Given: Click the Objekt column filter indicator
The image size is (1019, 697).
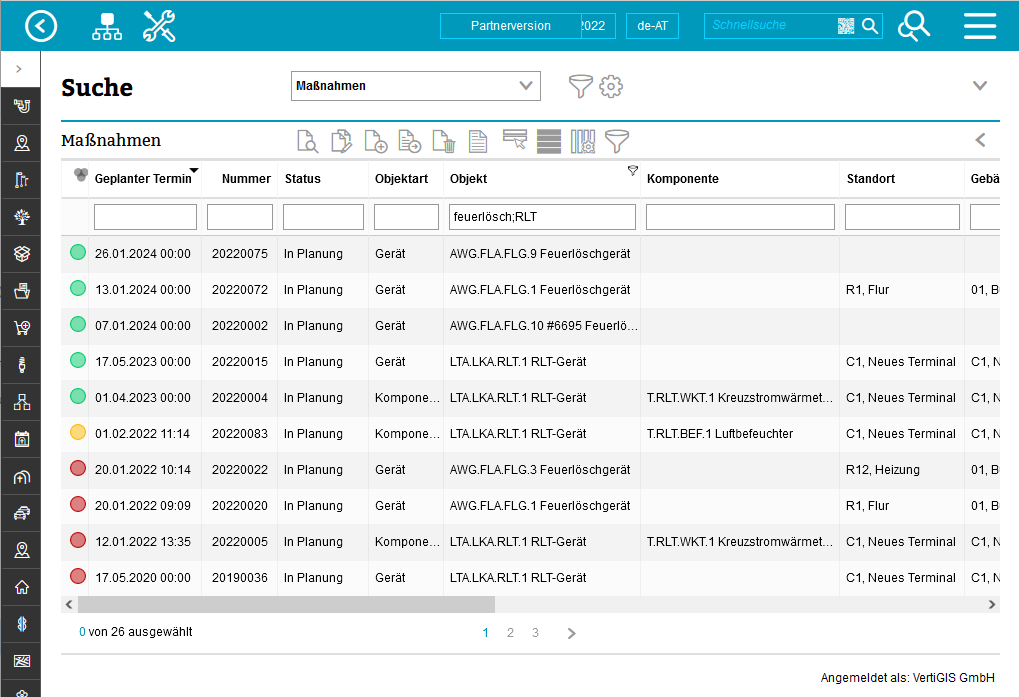Looking at the screenshot, I should [x=632, y=170].
